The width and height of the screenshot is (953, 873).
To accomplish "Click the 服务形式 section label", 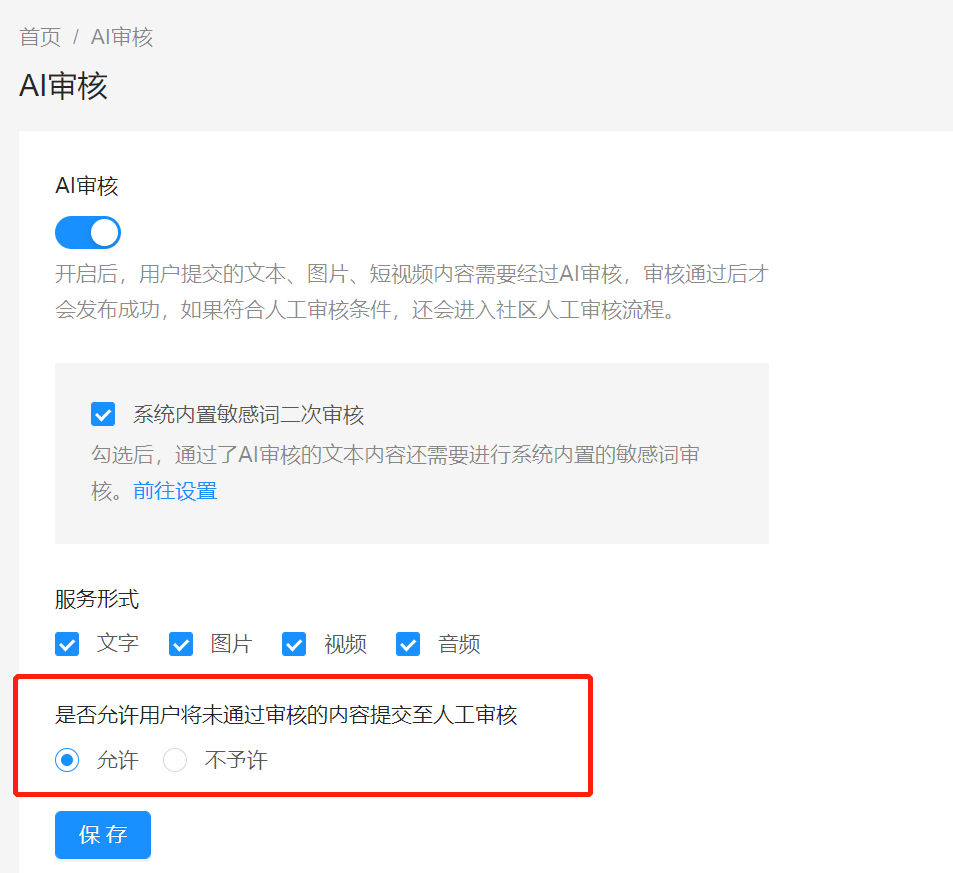I will click(x=97, y=599).
